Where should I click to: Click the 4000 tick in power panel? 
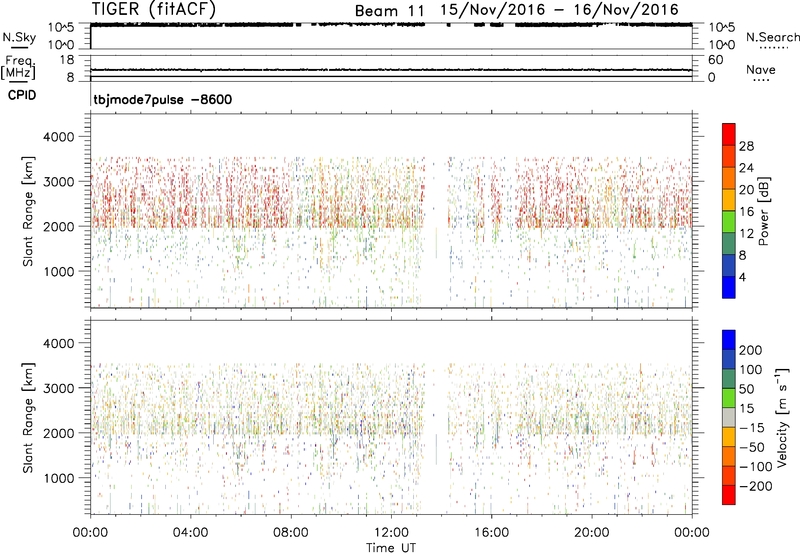pos(59,137)
